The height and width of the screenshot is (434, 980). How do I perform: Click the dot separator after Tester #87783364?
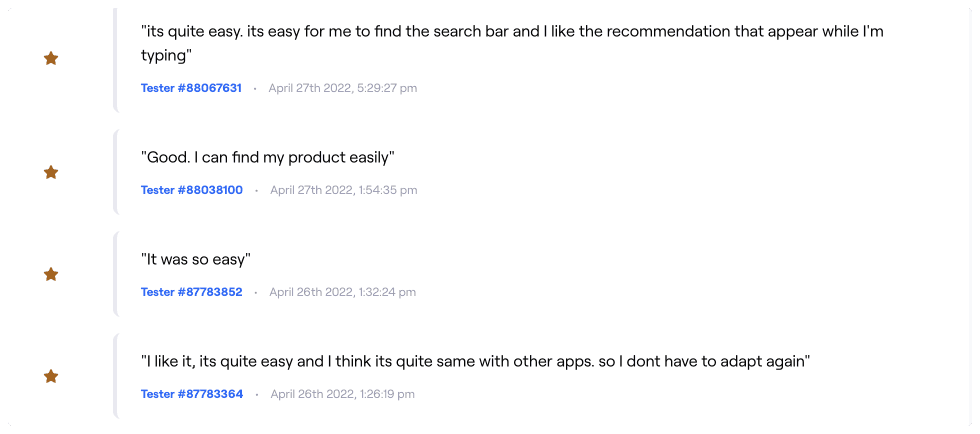click(257, 395)
